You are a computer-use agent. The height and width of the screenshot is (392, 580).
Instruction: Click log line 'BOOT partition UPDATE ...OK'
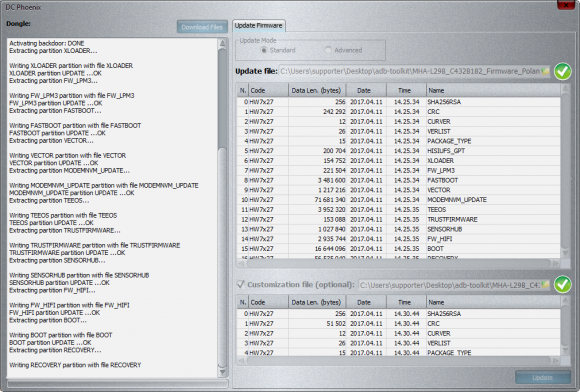coord(50,342)
